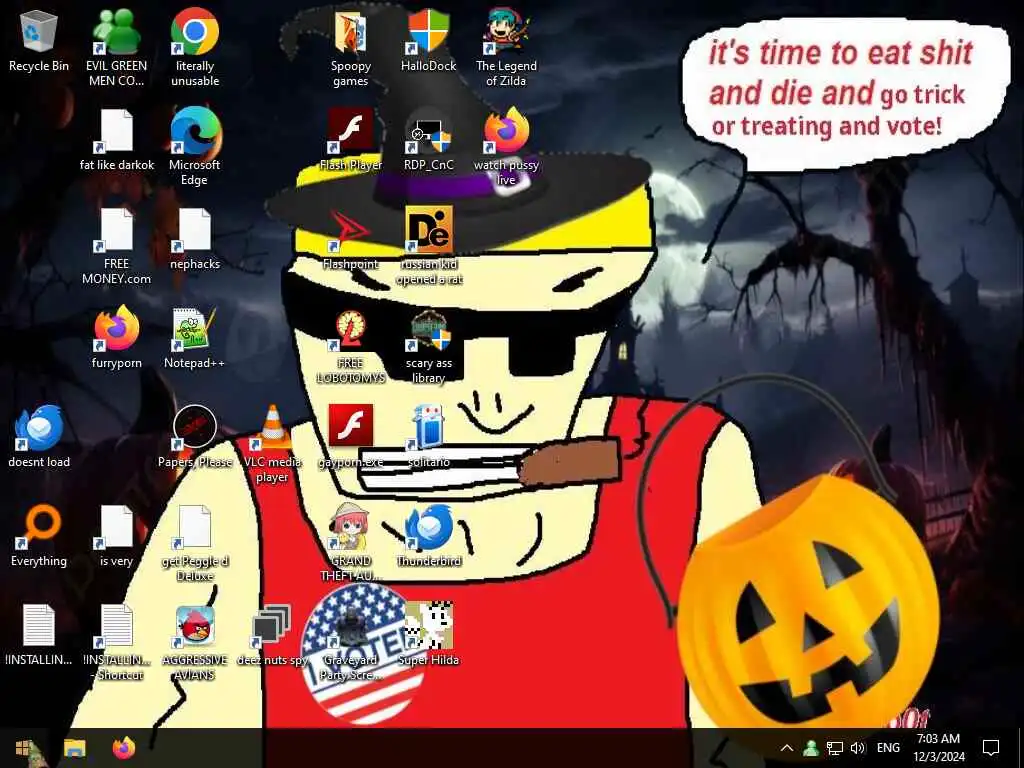
Task: Launch the AGGRESSIVE AVIANS red bird shortcut
Action: point(195,643)
